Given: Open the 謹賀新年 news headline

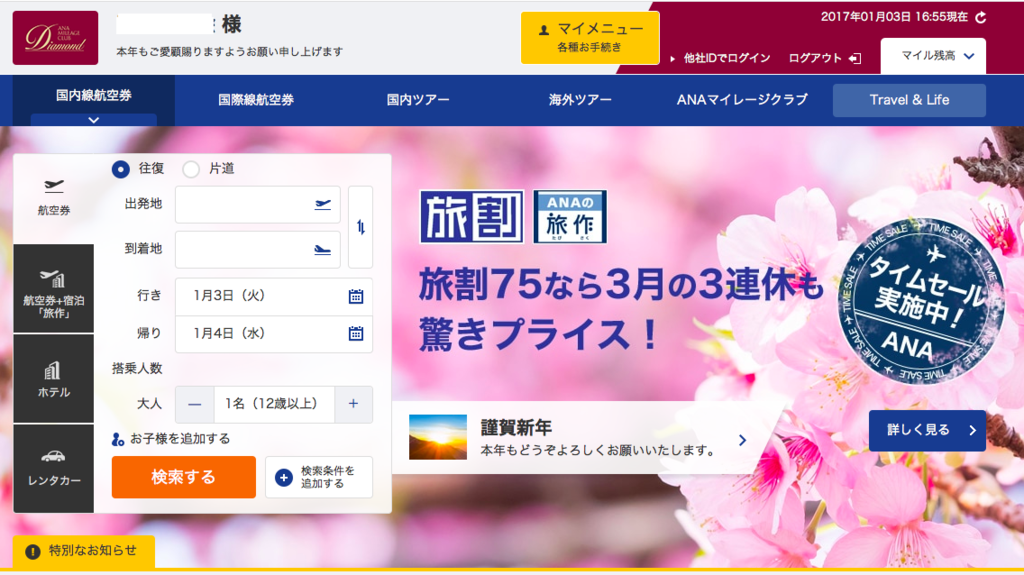Looking at the screenshot, I should pyautogui.click(x=516, y=427).
